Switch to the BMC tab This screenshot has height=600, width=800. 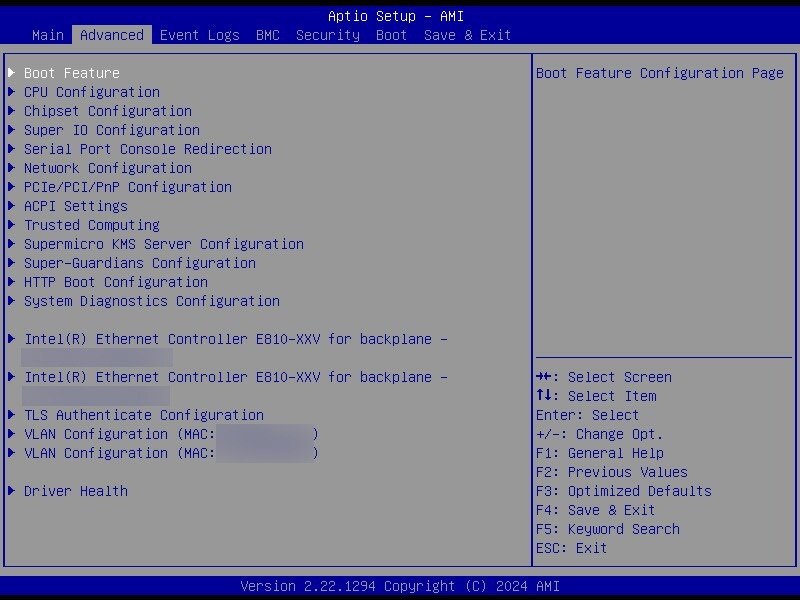click(267, 34)
